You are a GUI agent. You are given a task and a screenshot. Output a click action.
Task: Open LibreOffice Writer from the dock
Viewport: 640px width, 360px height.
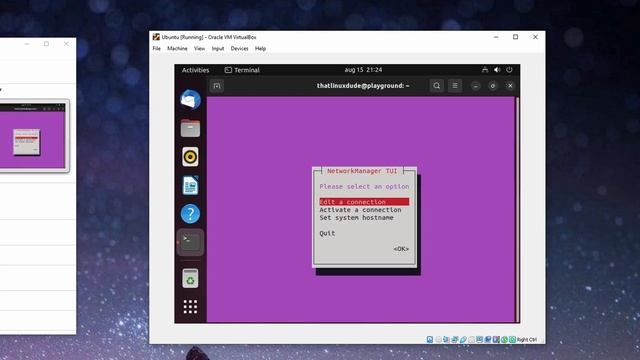coord(190,185)
